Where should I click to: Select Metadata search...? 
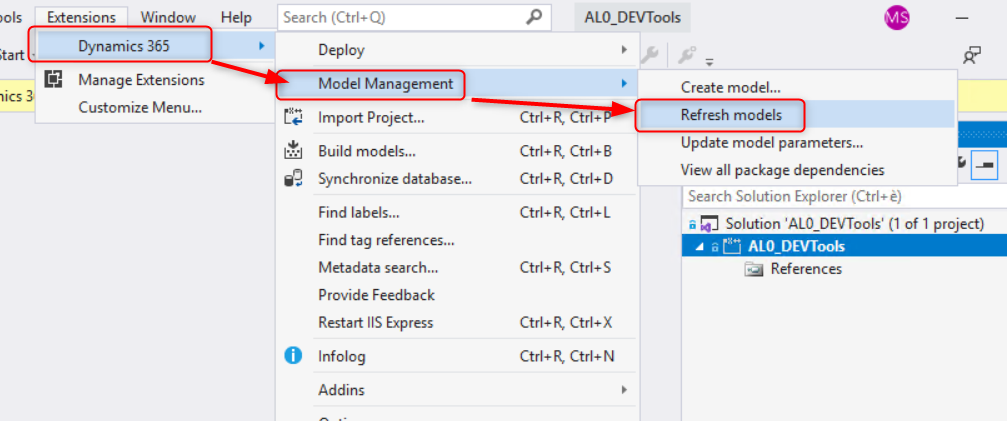tap(457, 268)
